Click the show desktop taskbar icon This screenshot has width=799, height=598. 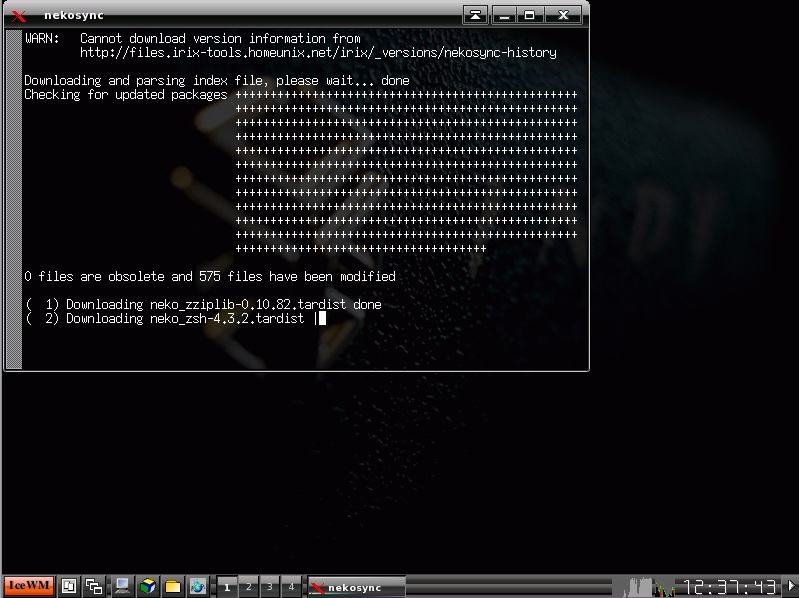click(69, 587)
